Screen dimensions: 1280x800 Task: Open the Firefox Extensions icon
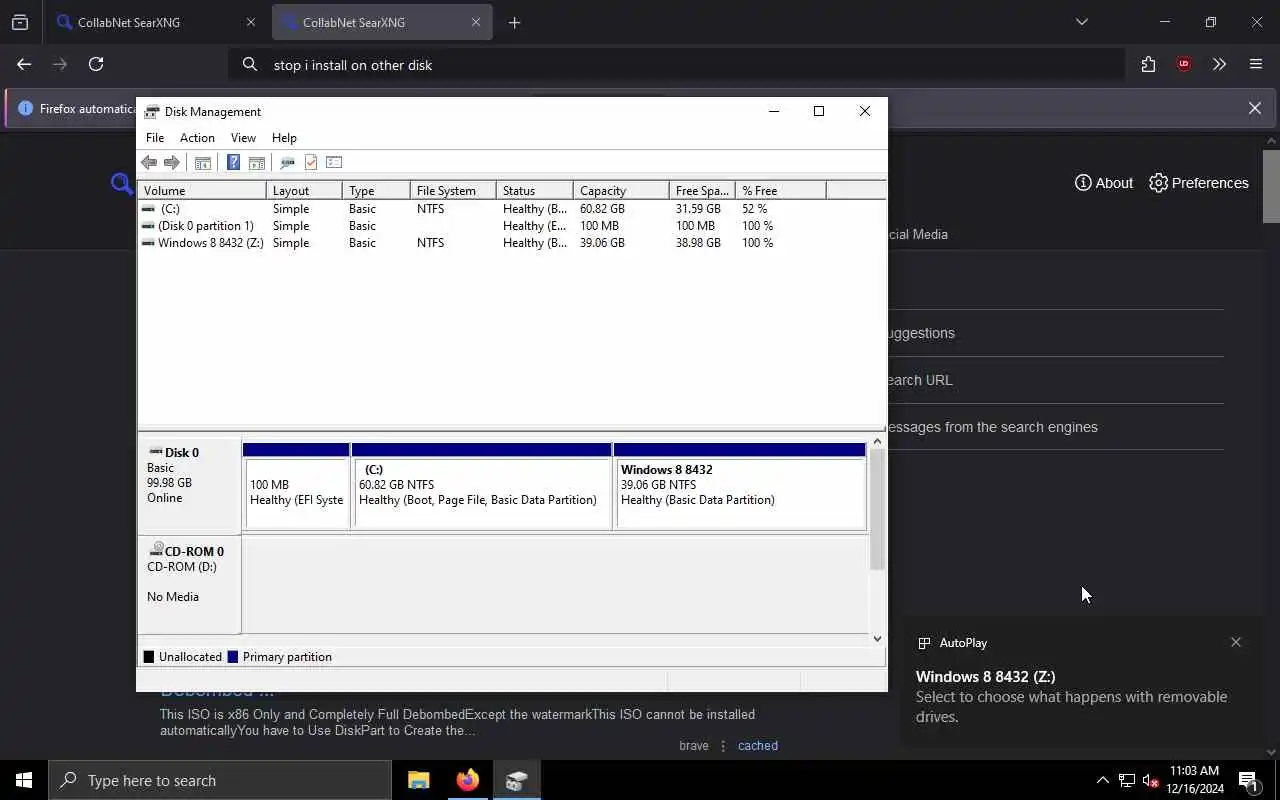1148,64
